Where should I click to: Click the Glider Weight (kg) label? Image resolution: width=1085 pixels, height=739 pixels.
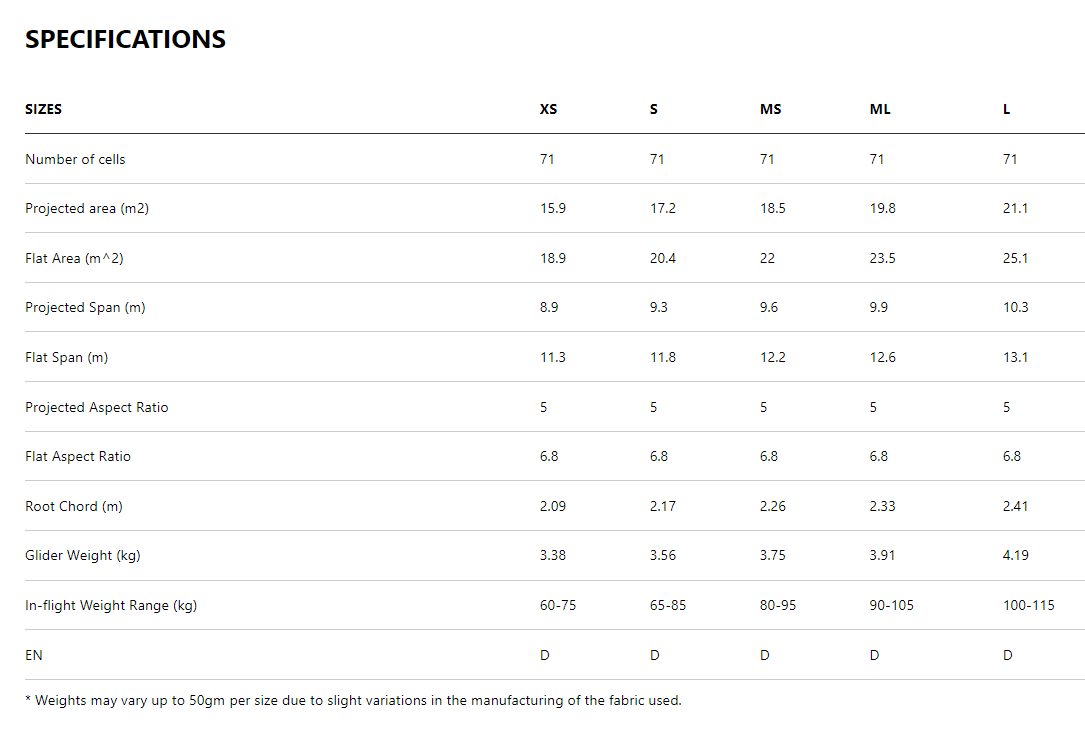coord(83,555)
